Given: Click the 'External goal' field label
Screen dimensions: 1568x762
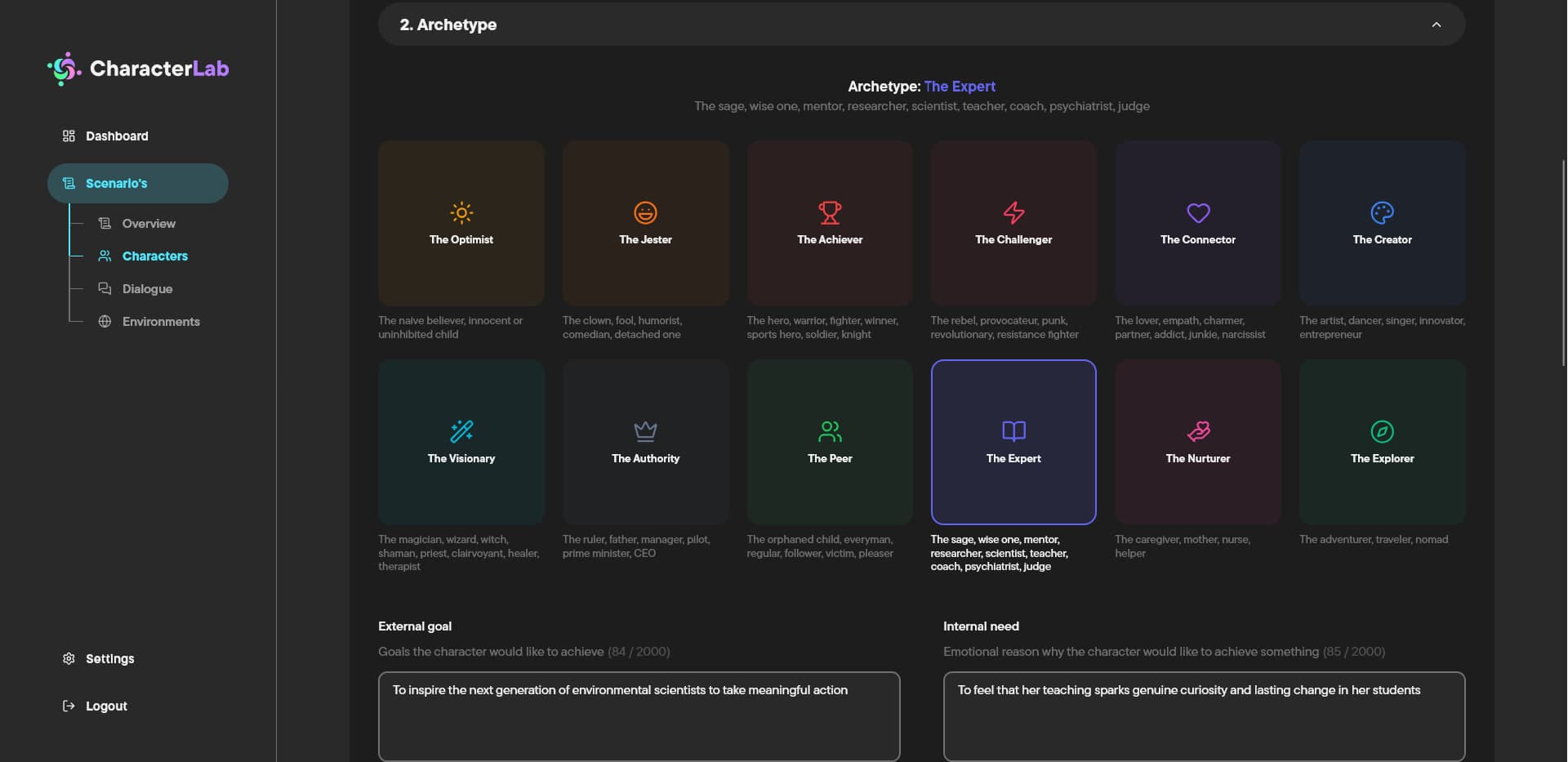Looking at the screenshot, I should 415,626.
